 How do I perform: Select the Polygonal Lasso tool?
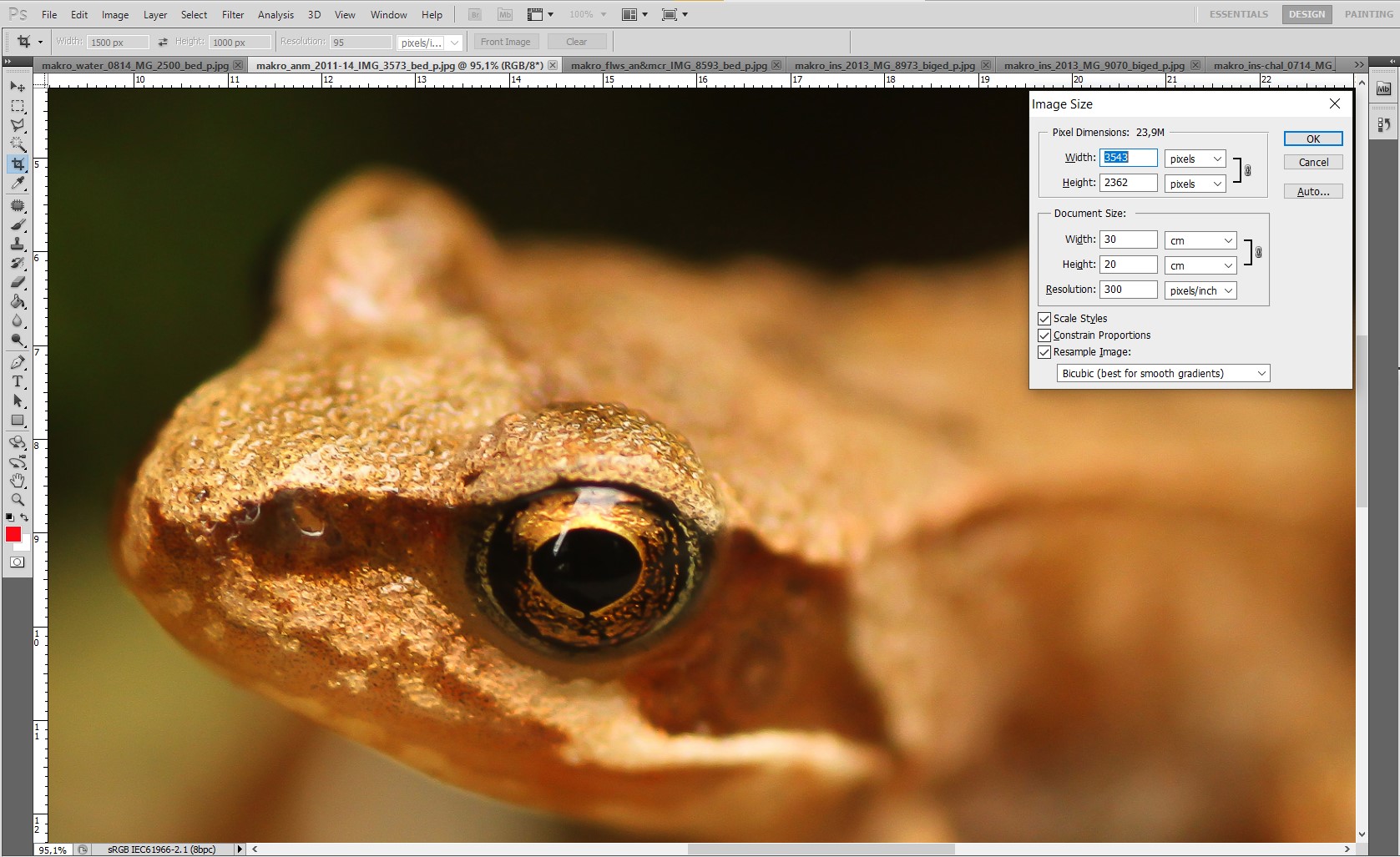point(18,125)
